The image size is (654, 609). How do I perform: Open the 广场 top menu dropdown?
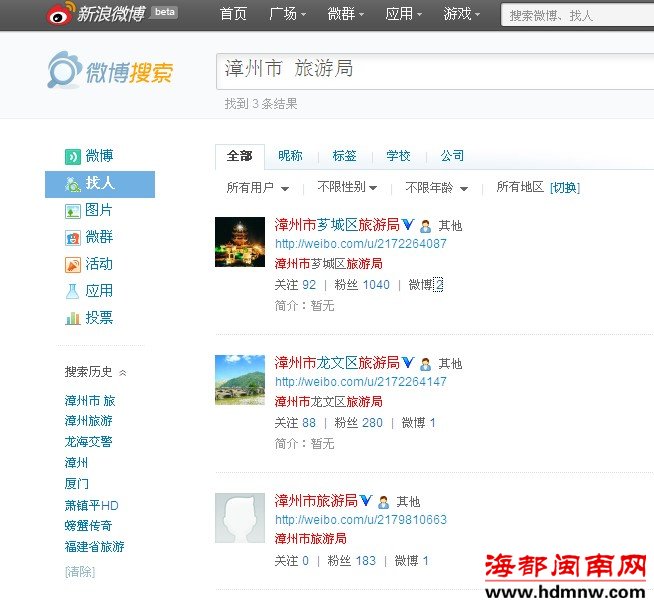(x=287, y=14)
